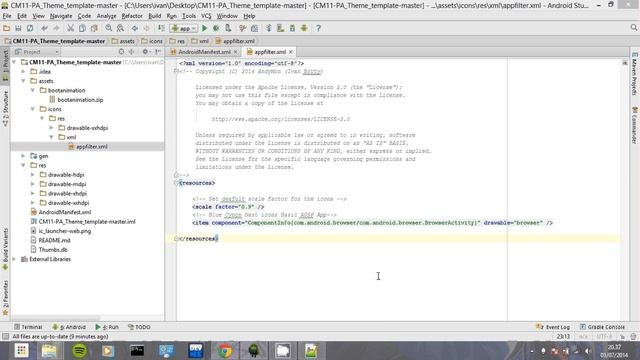Open the Android tool window button

[69, 327]
